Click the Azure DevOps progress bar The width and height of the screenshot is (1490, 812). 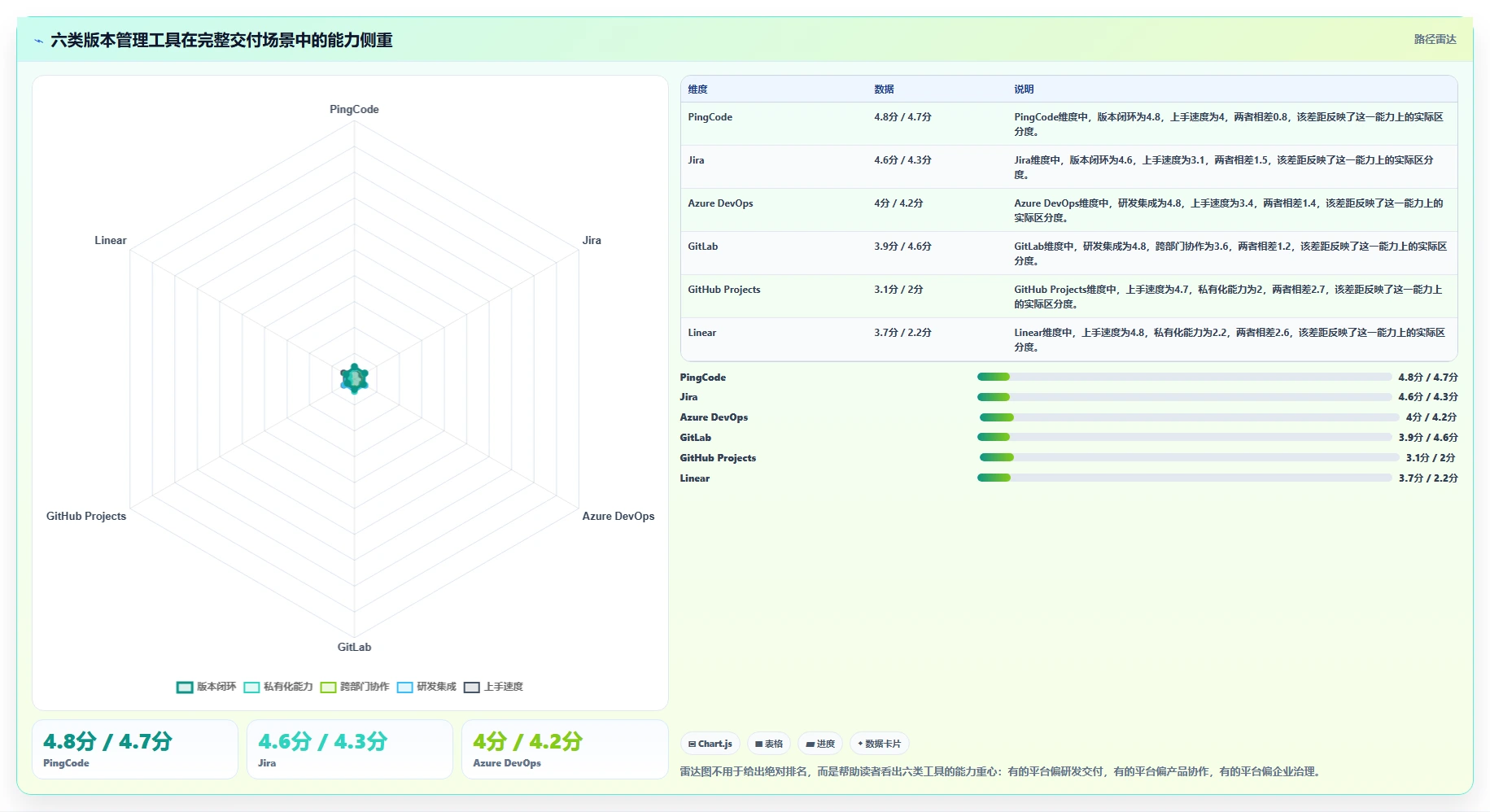[x=1189, y=417]
